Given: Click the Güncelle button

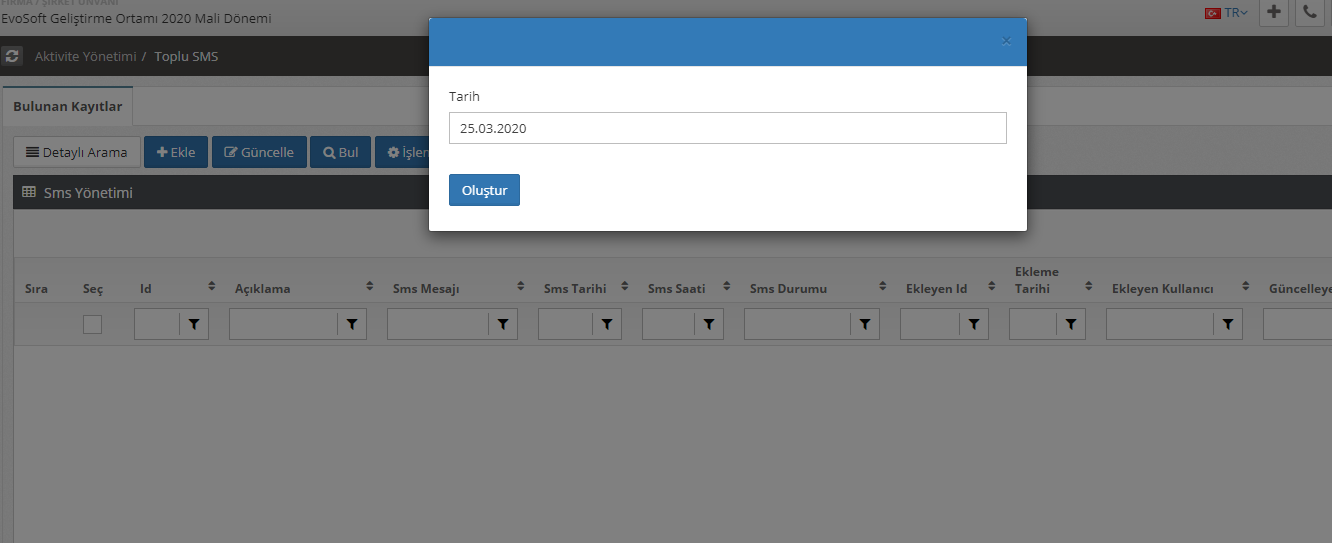Looking at the screenshot, I should pyautogui.click(x=259, y=152).
